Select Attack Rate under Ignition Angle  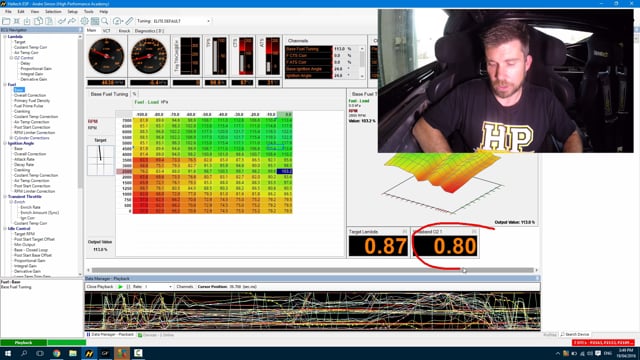[24, 159]
